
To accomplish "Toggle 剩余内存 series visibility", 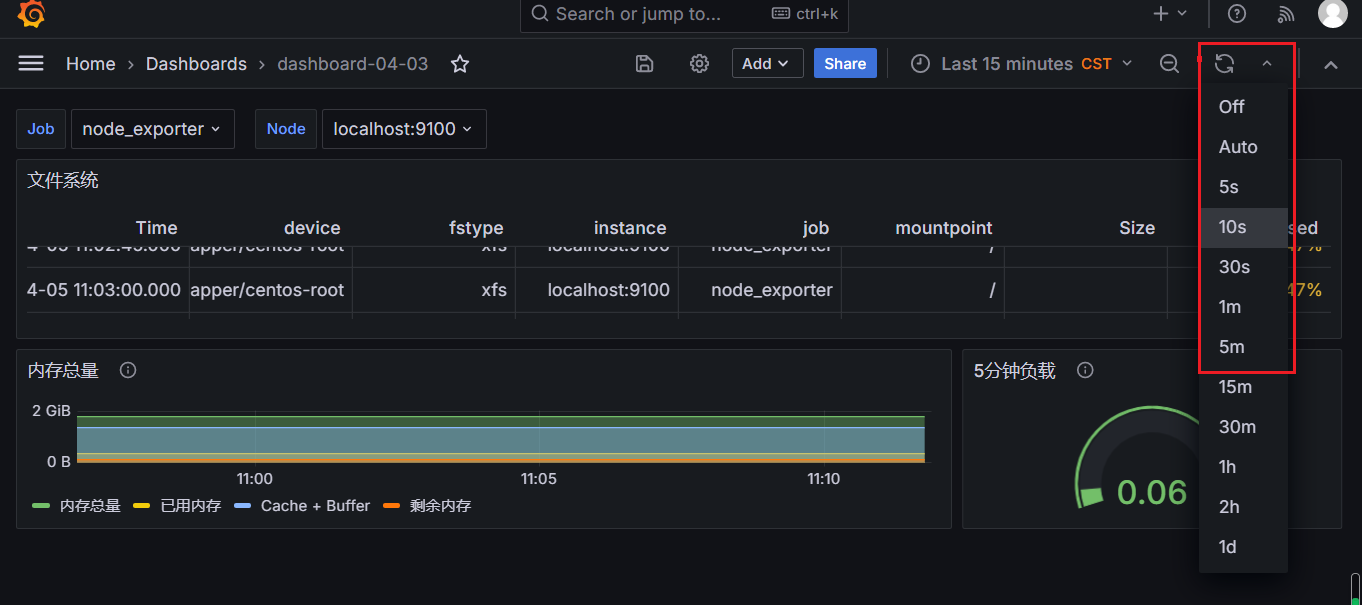I will pyautogui.click(x=440, y=506).
